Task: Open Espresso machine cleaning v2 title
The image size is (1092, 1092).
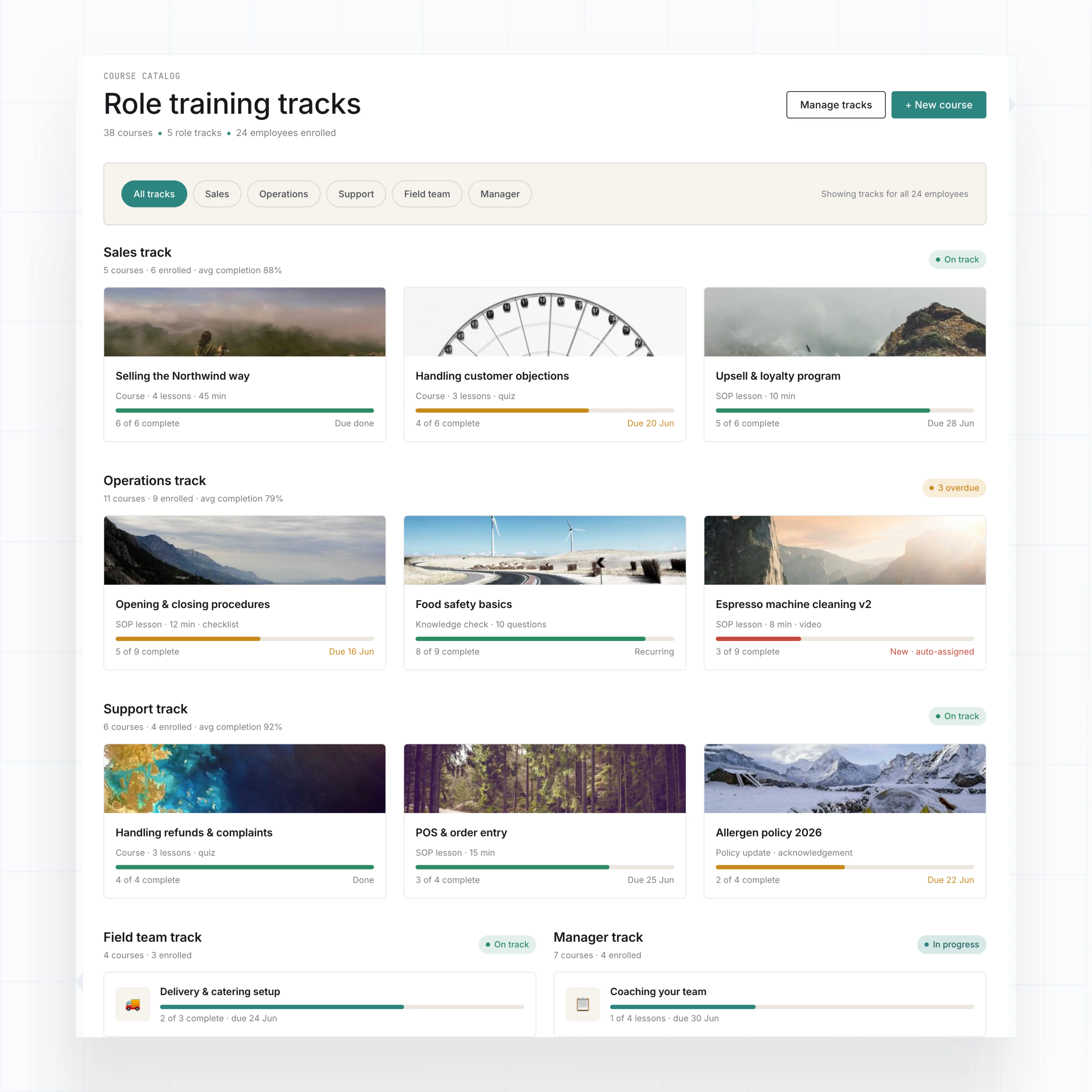Action: (x=794, y=604)
